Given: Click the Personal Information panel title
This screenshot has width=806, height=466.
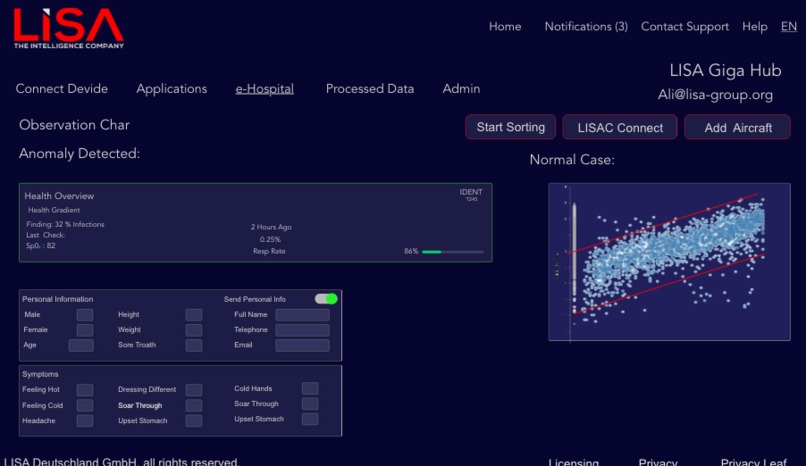Looking at the screenshot, I should pos(58,299).
